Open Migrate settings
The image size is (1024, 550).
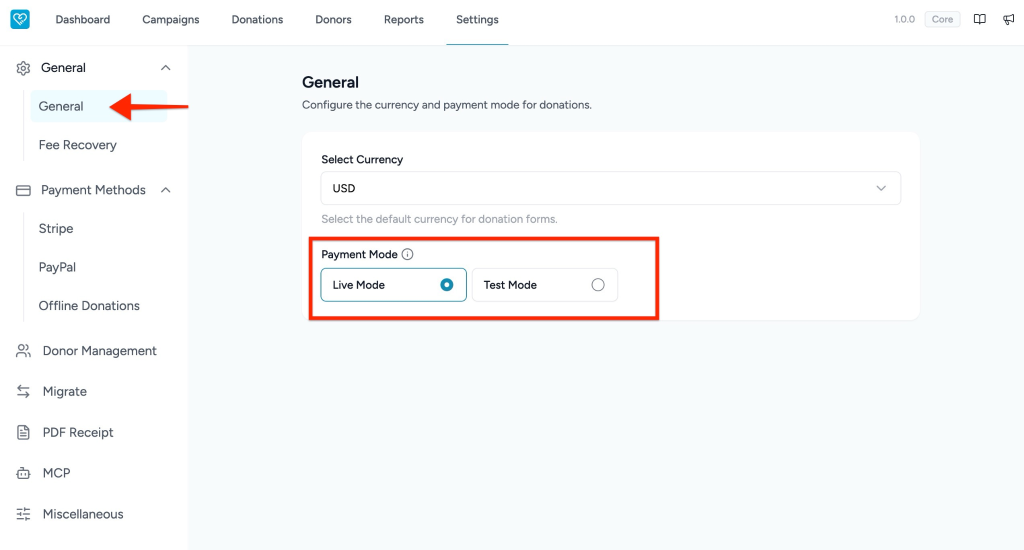[65, 391]
